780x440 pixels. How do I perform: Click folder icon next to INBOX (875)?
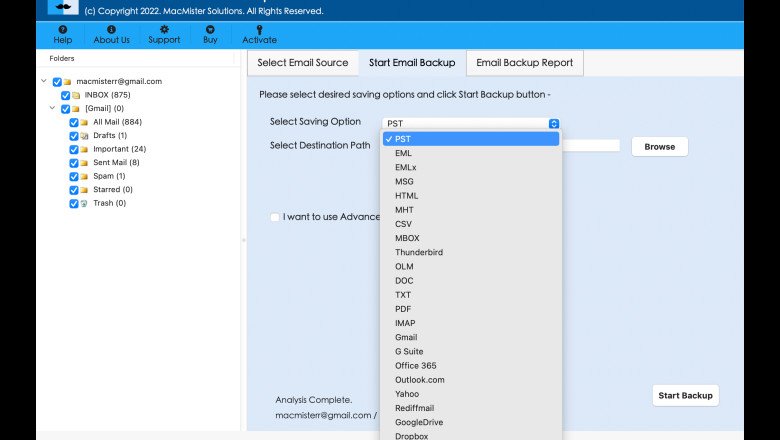[x=76, y=95]
